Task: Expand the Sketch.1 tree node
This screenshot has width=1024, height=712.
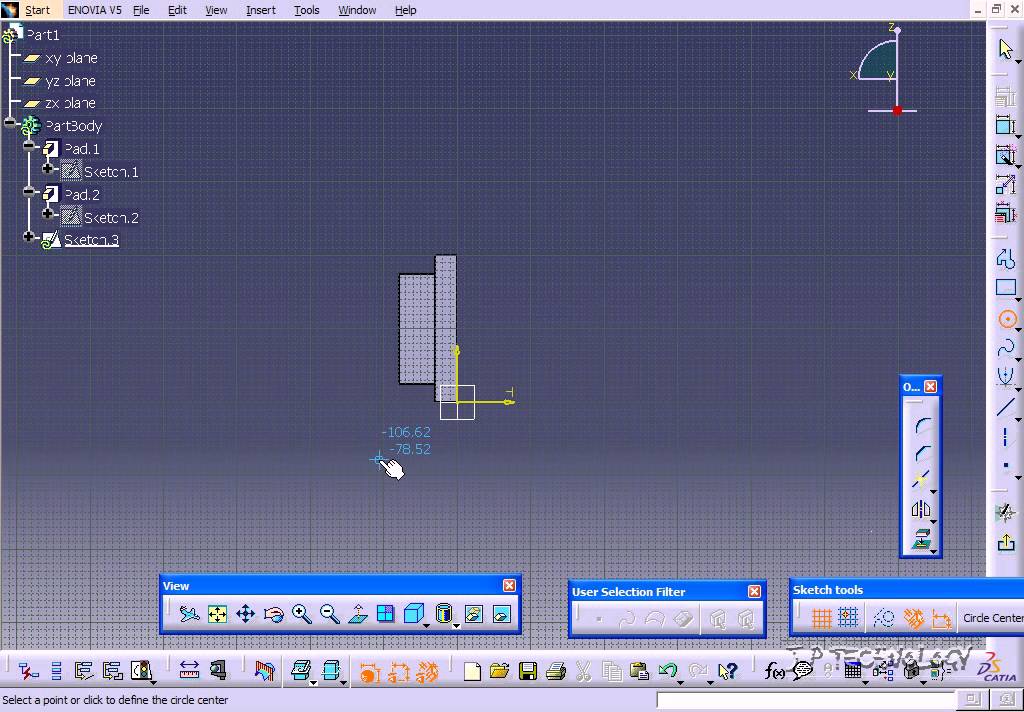Action: pyautogui.click(x=48, y=169)
